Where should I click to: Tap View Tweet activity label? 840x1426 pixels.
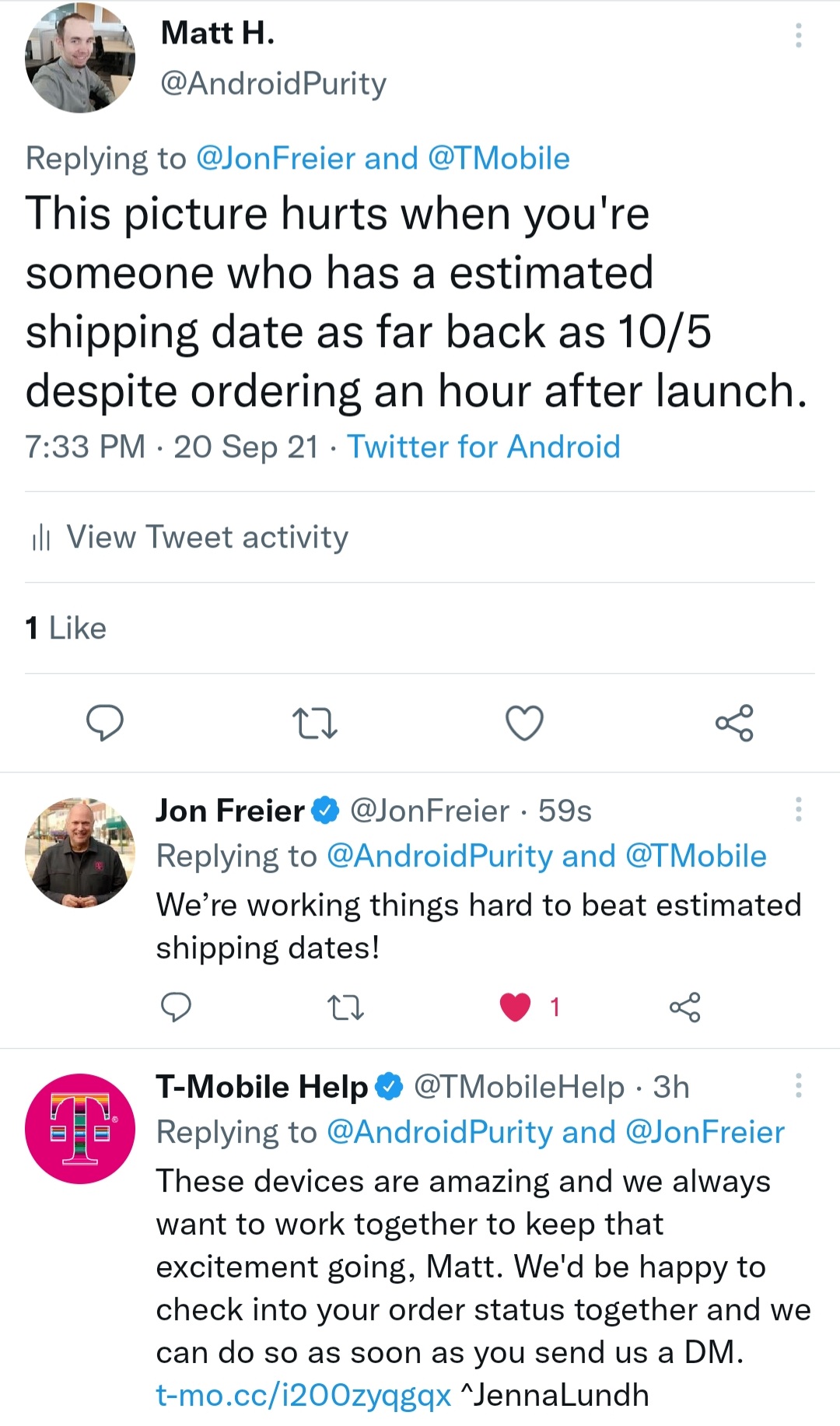click(x=207, y=538)
